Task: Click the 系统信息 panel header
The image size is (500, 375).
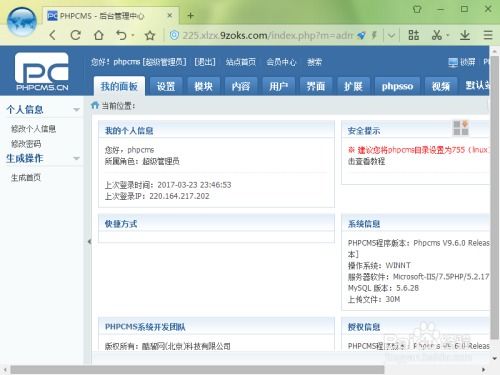Action: 415,224
